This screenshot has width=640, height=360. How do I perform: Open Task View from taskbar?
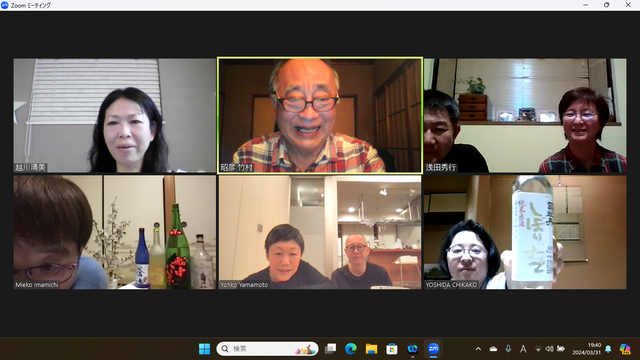pos(330,349)
